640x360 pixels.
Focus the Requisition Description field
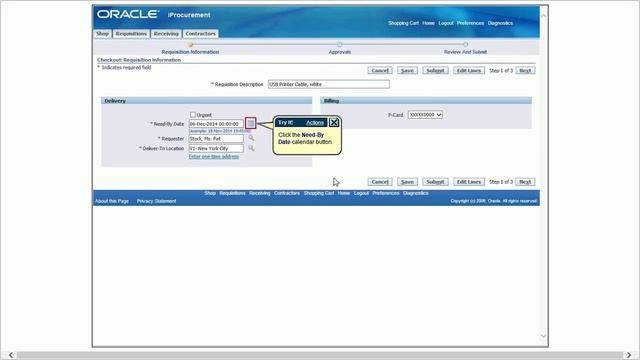(x=329, y=84)
